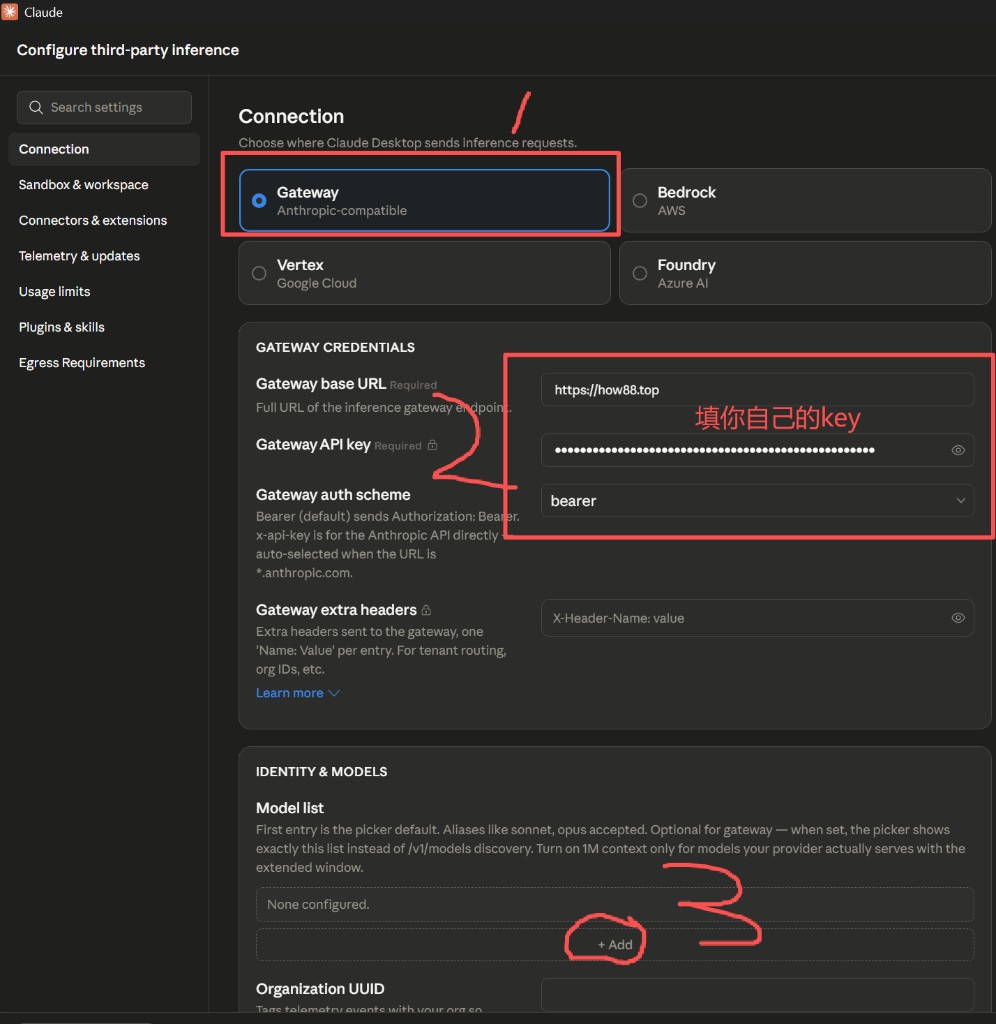The width and height of the screenshot is (996, 1024).
Task: Open the Connection settings section
Action: coord(104,149)
